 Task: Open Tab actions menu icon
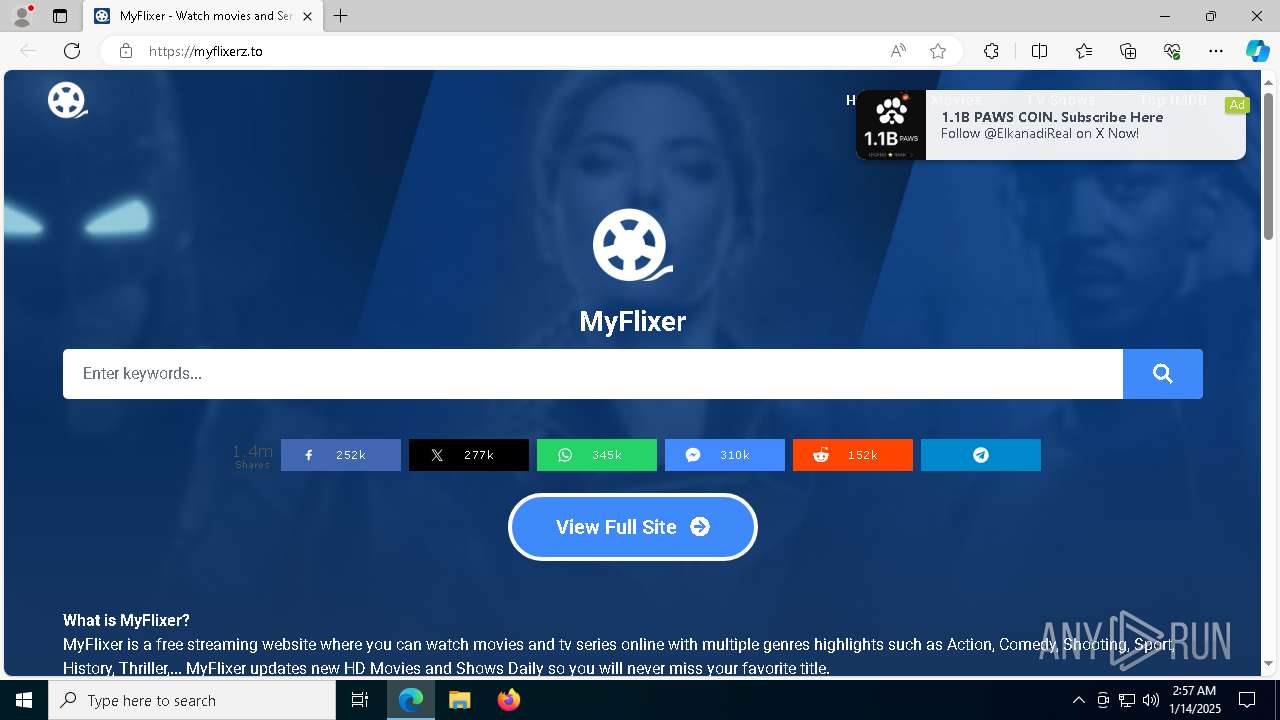(60, 16)
